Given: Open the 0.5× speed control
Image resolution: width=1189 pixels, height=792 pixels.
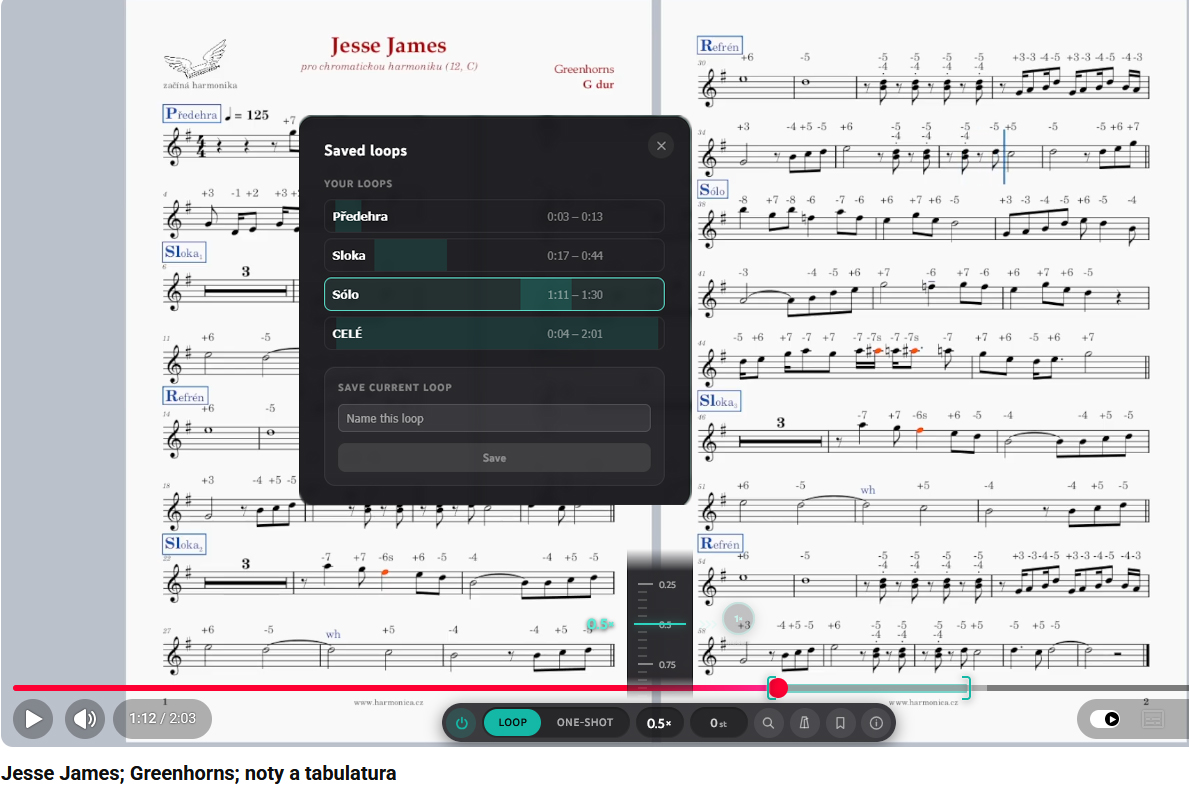Looking at the screenshot, I should [x=659, y=723].
